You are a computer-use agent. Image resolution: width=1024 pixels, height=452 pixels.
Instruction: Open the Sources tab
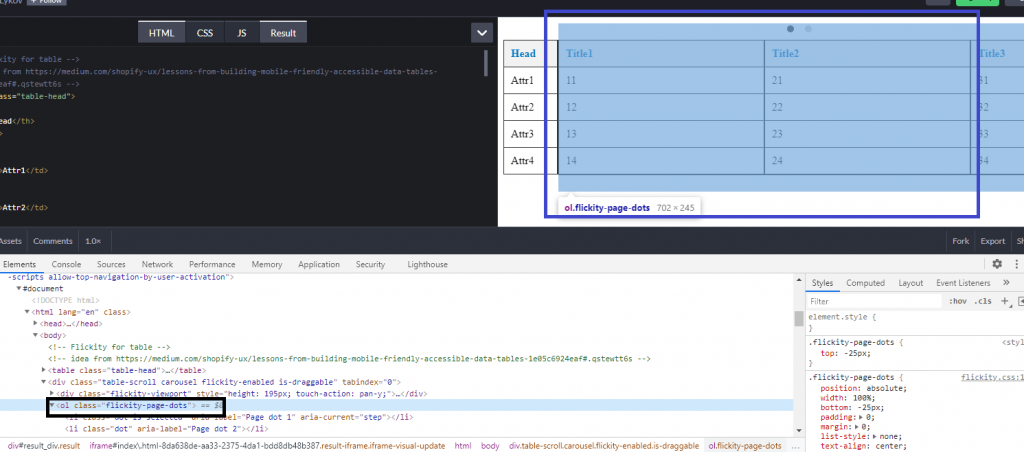coord(111,265)
